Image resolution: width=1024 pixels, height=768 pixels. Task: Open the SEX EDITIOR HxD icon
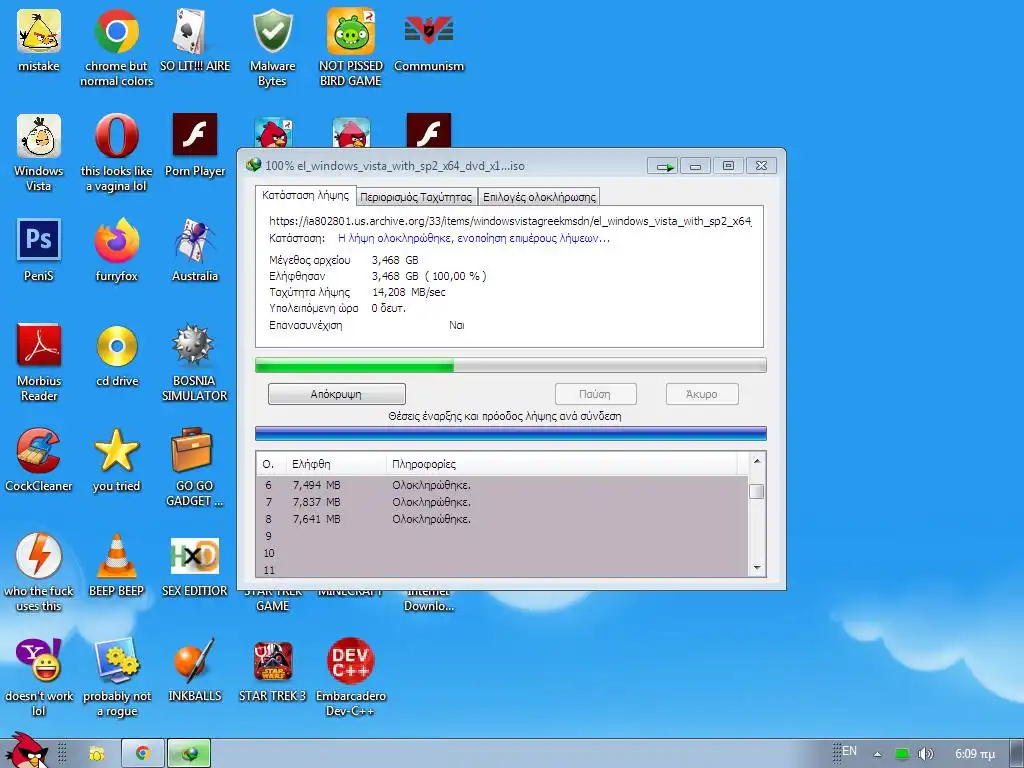(195, 565)
